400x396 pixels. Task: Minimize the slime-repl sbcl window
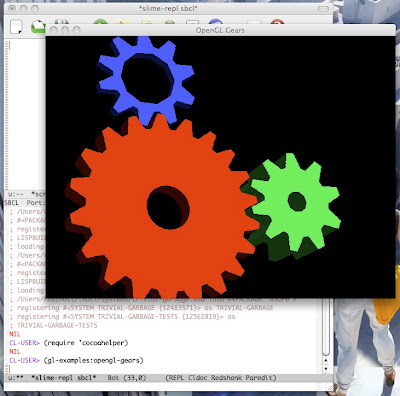pyautogui.click(x=23, y=9)
